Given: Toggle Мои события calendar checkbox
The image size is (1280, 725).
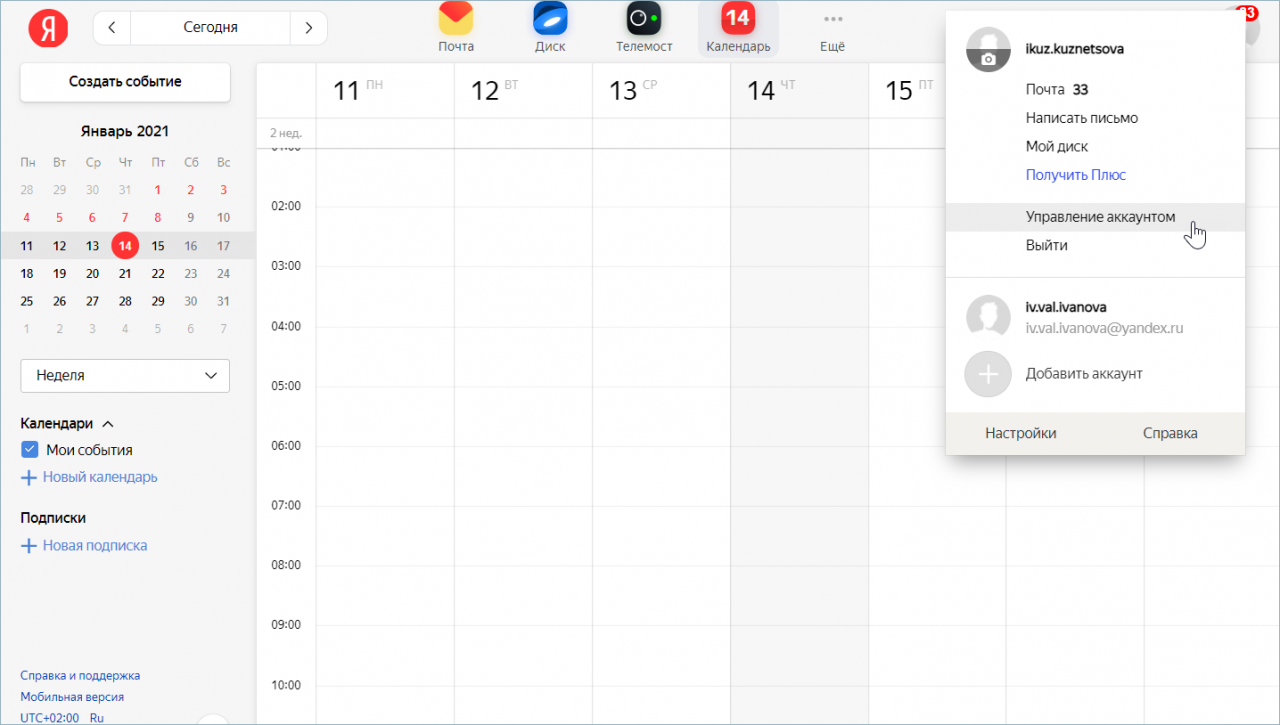Looking at the screenshot, I should coord(30,450).
